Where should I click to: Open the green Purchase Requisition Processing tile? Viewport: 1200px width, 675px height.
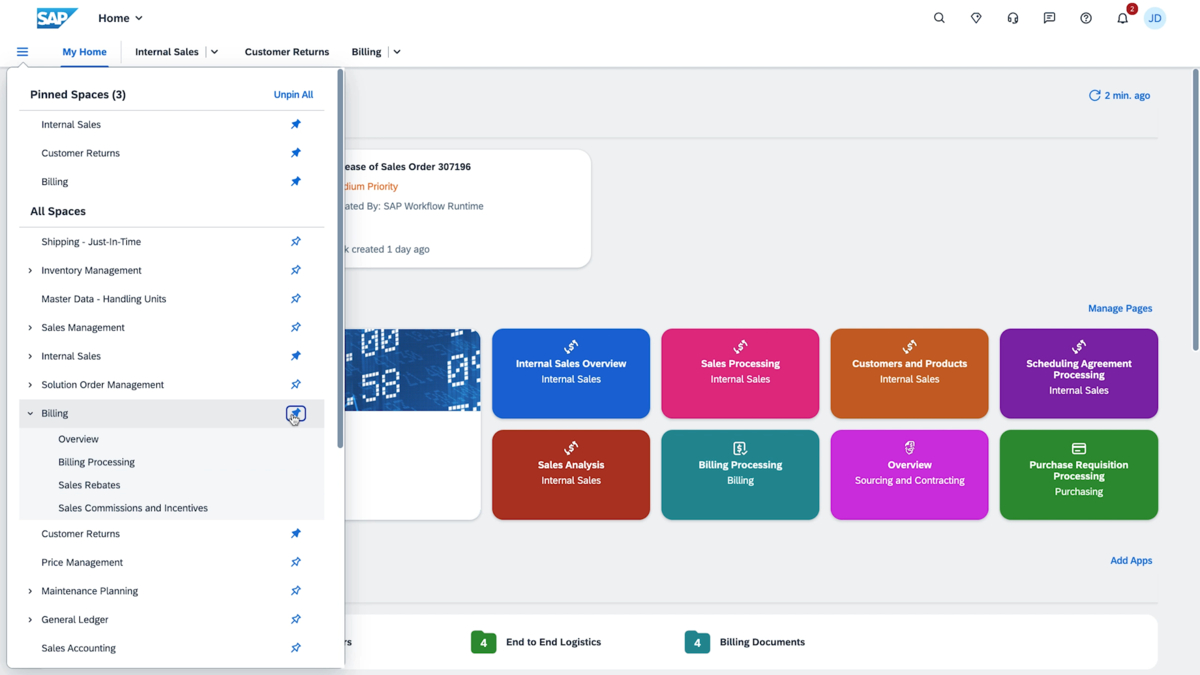point(1078,475)
